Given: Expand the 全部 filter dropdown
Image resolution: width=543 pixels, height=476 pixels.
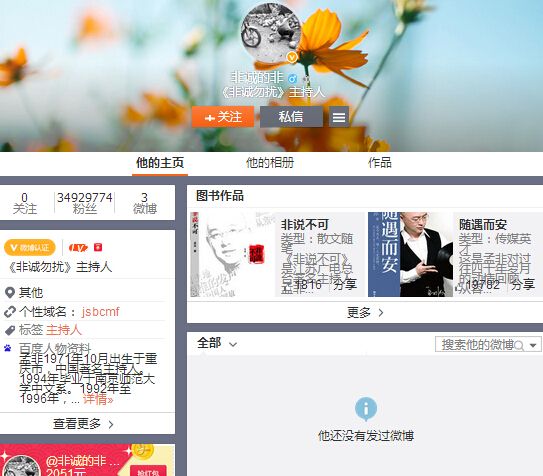Looking at the screenshot, I should (217, 343).
